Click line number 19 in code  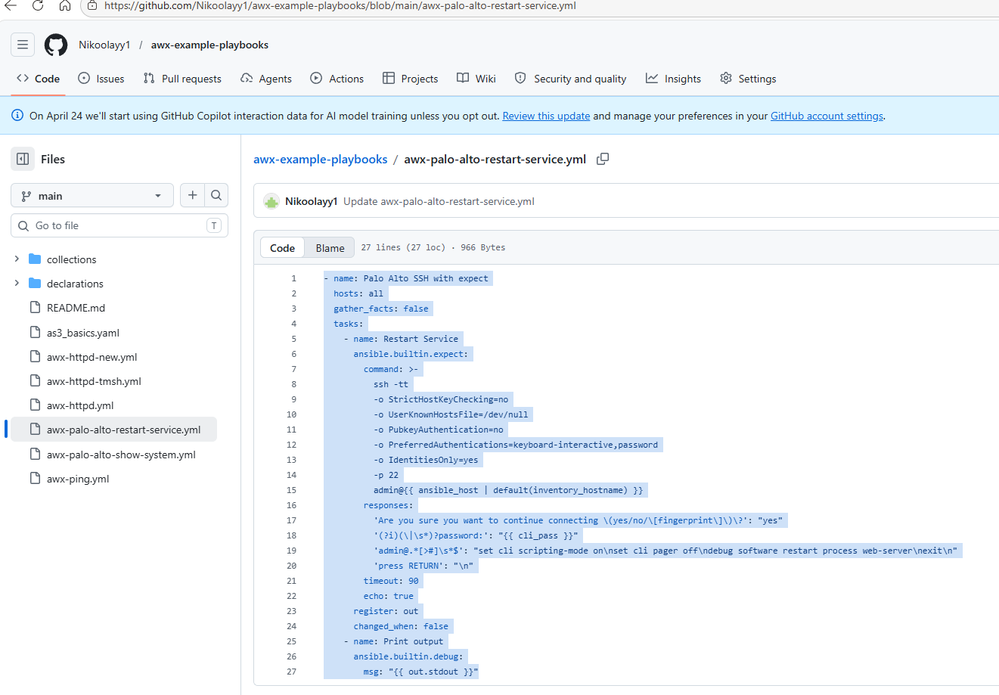pyautogui.click(x=291, y=550)
